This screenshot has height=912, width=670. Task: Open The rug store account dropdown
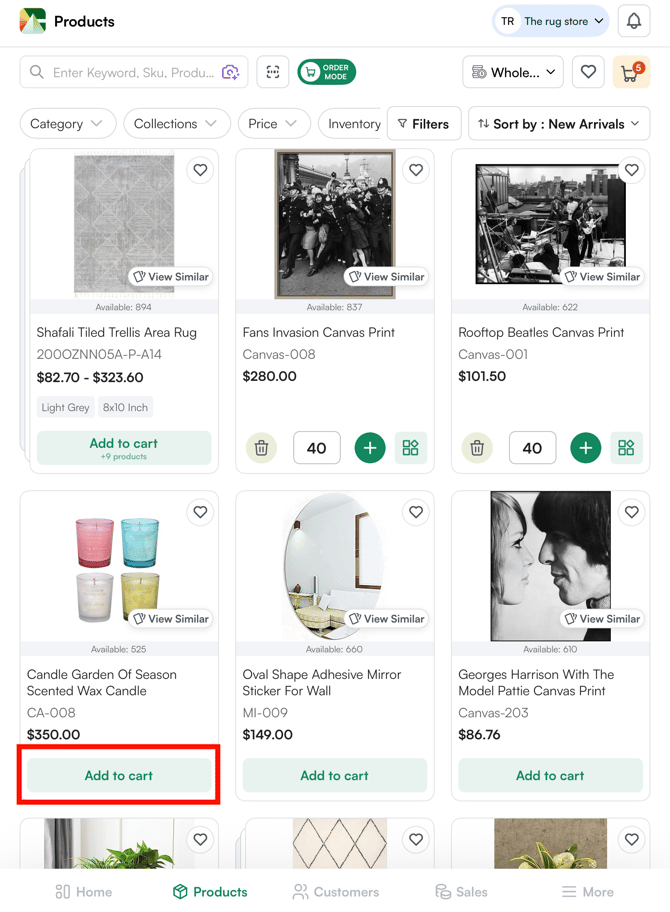click(x=551, y=21)
